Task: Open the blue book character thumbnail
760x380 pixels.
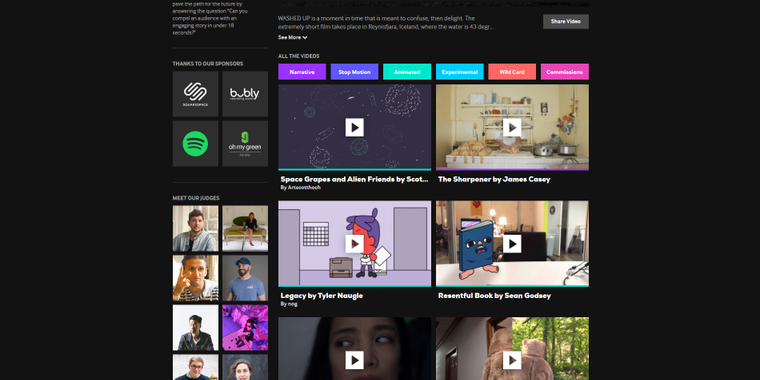Action: (x=512, y=244)
